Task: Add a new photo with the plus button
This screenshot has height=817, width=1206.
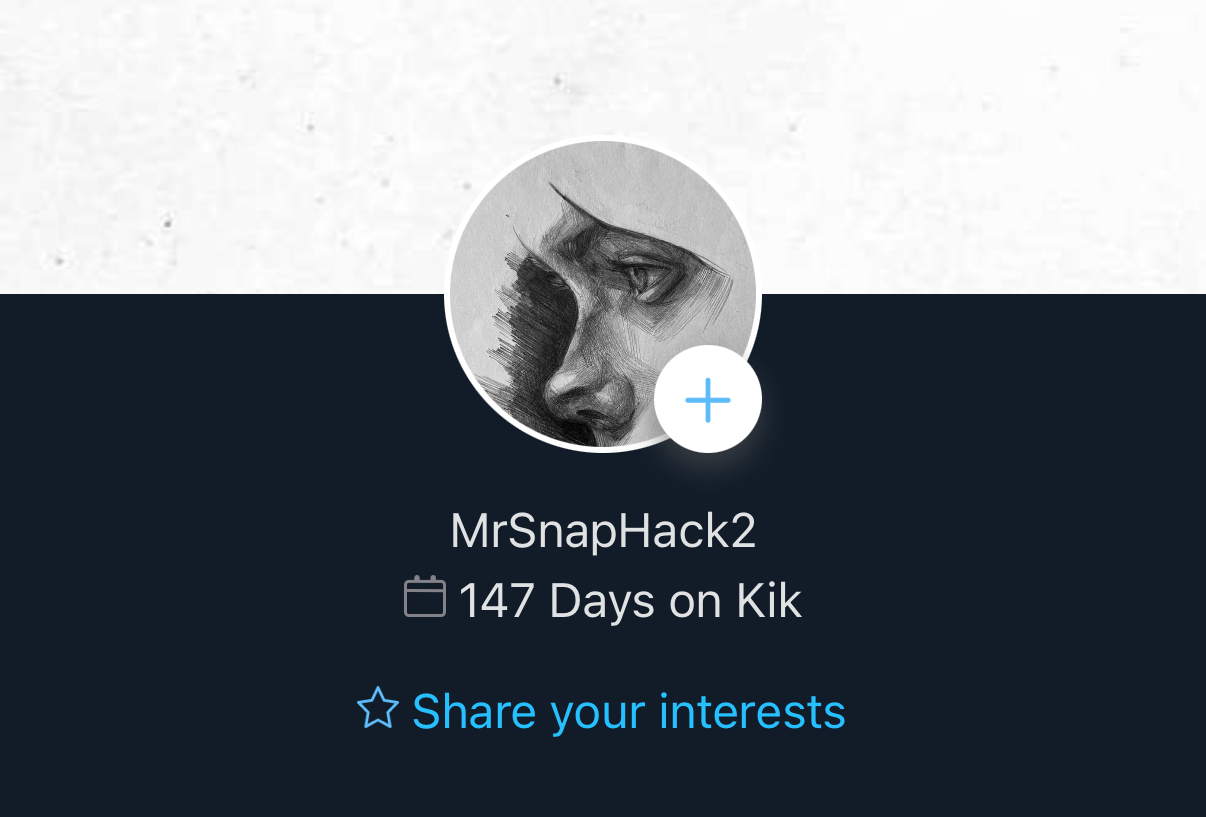Action: [x=708, y=400]
